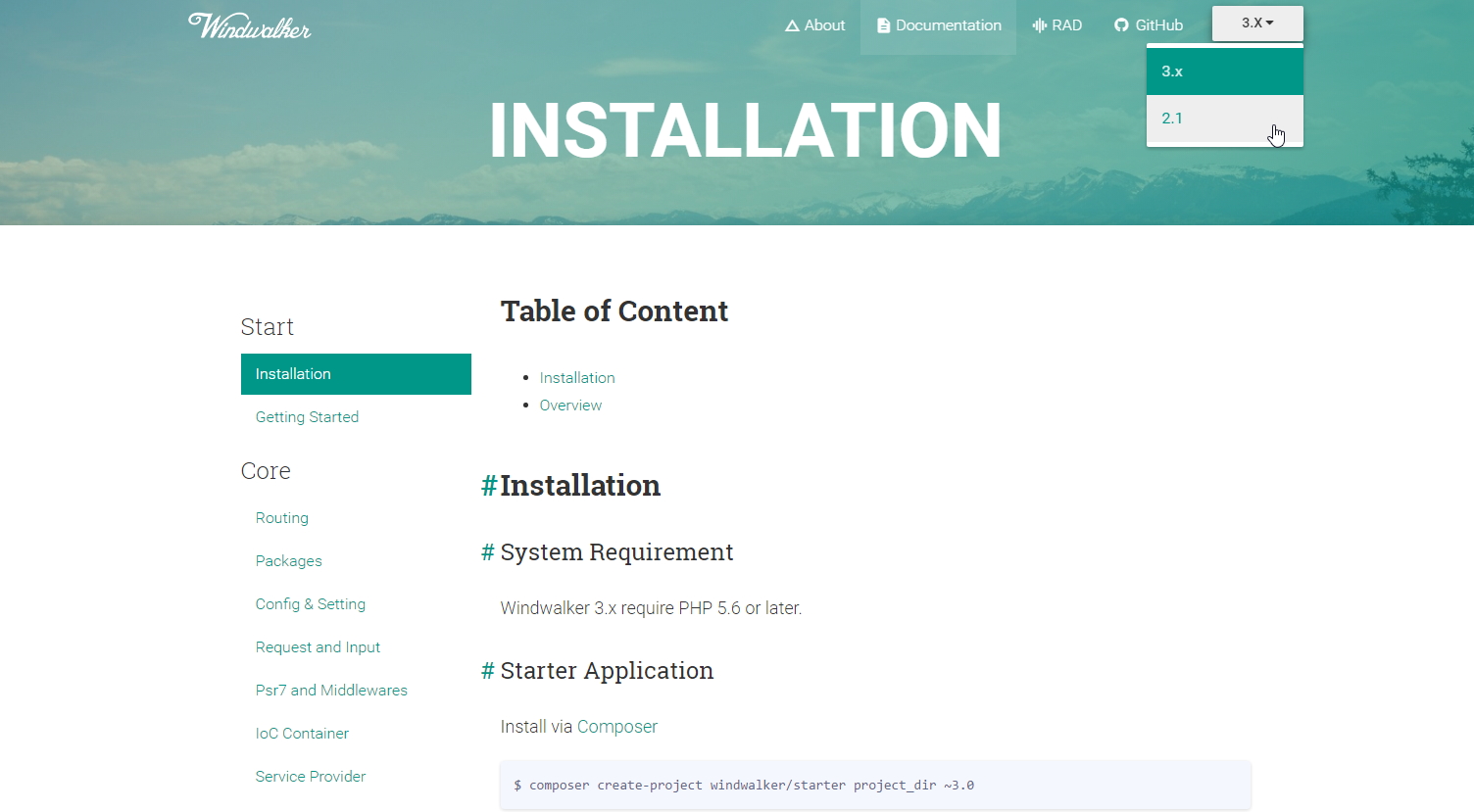Open Psr7 and Middlewares page
Image resolution: width=1474 pixels, height=812 pixels.
point(331,691)
